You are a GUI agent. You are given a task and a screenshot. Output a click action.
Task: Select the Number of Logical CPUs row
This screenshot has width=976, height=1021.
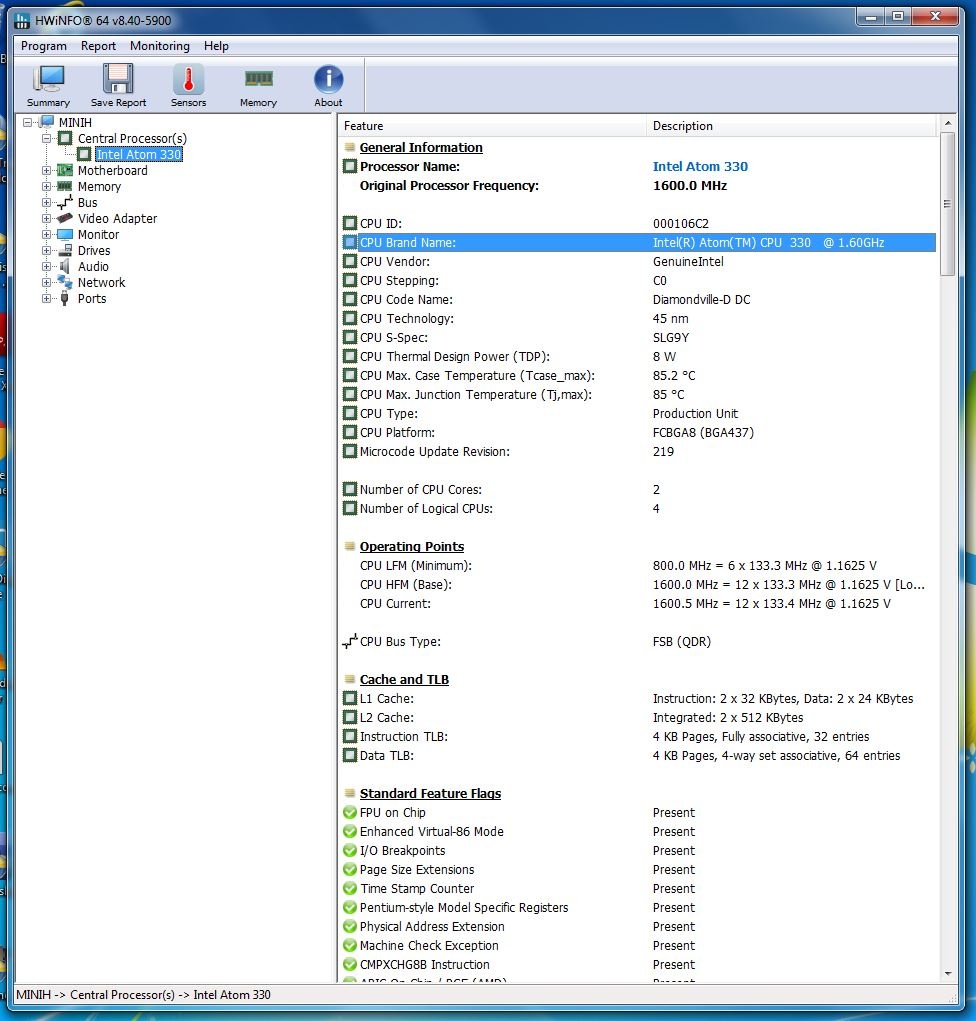click(638, 509)
